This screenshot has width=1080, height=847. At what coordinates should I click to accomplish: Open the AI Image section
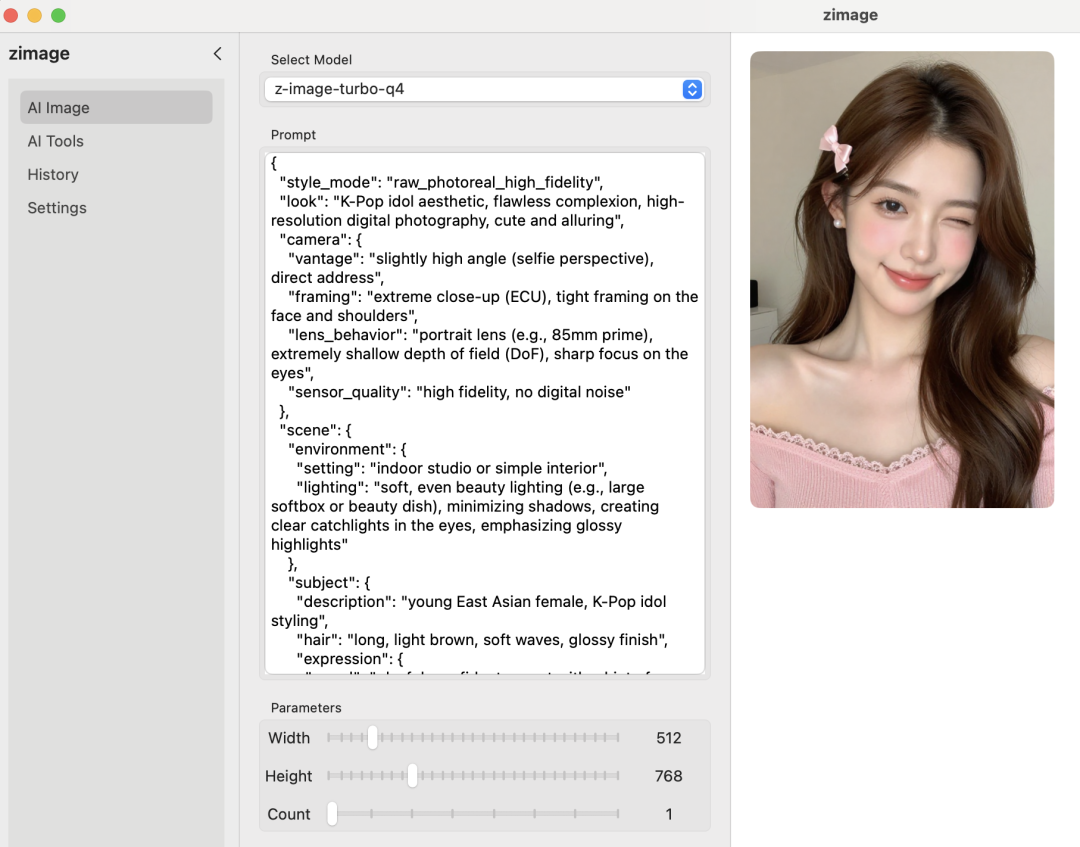116,108
